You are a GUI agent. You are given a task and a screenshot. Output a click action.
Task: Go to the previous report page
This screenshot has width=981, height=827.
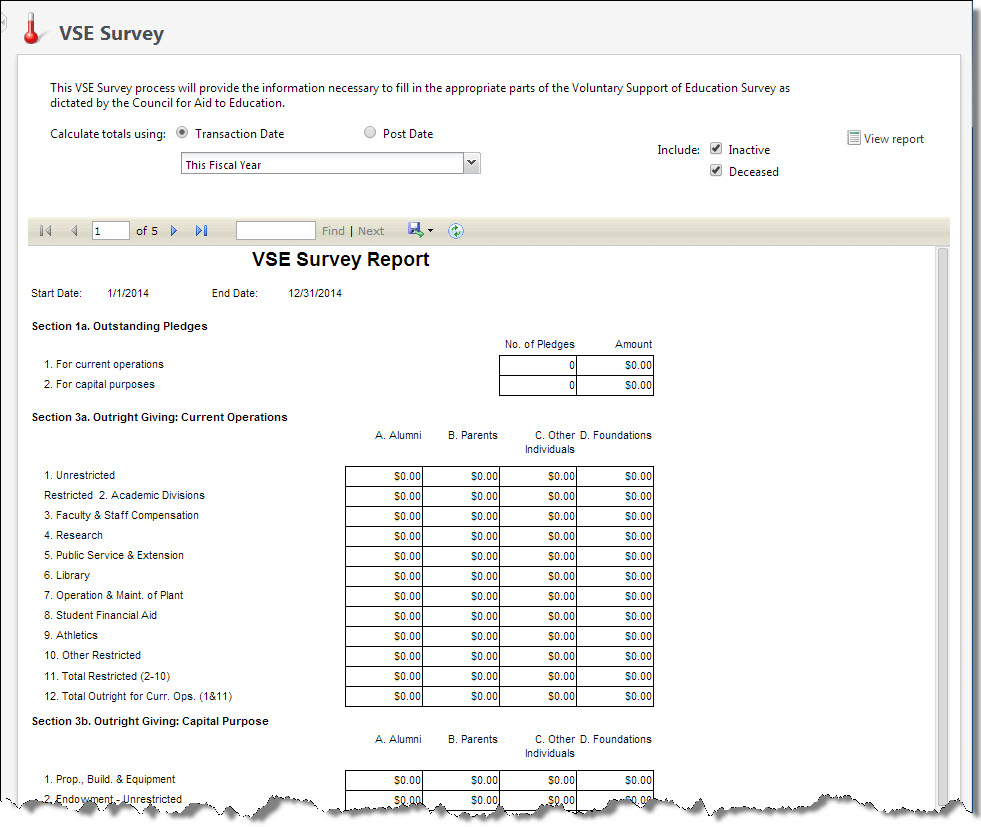coord(74,231)
